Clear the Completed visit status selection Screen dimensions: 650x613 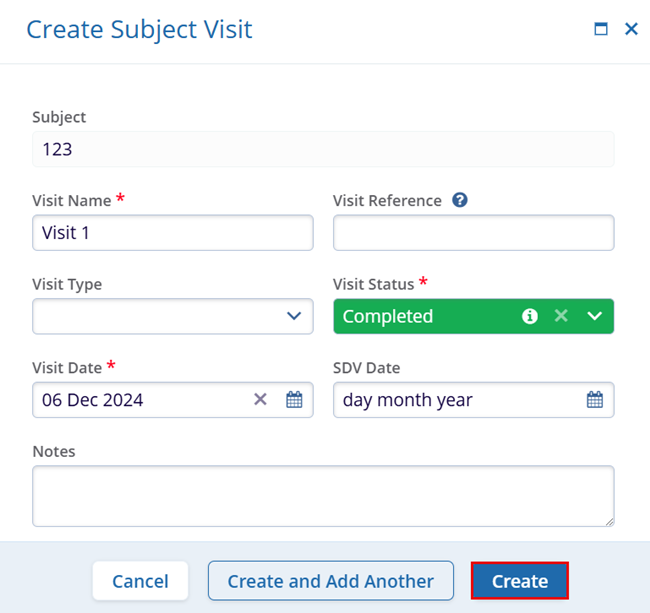561,316
